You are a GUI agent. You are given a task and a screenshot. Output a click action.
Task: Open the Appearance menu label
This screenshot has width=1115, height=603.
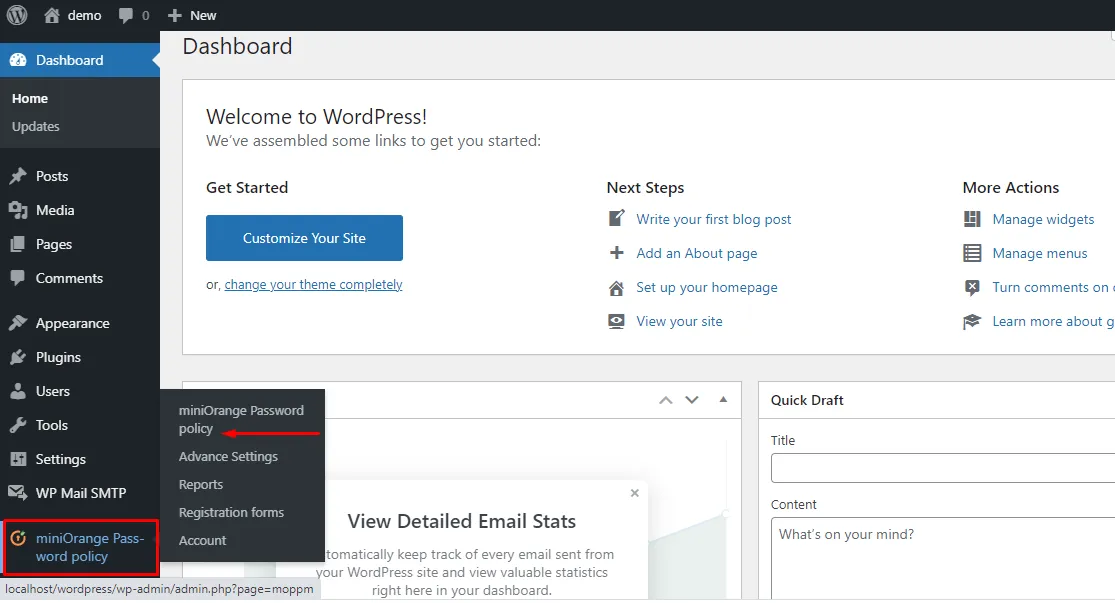coord(73,324)
